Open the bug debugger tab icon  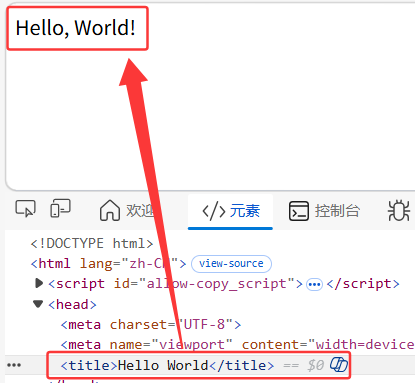point(398,211)
